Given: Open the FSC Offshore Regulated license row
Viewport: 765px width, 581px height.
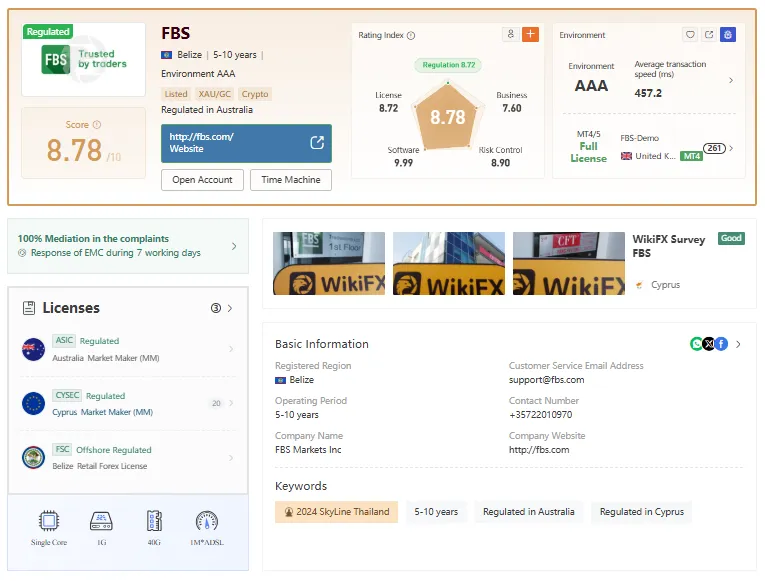Looking at the screenshot, I should [128, 458].
